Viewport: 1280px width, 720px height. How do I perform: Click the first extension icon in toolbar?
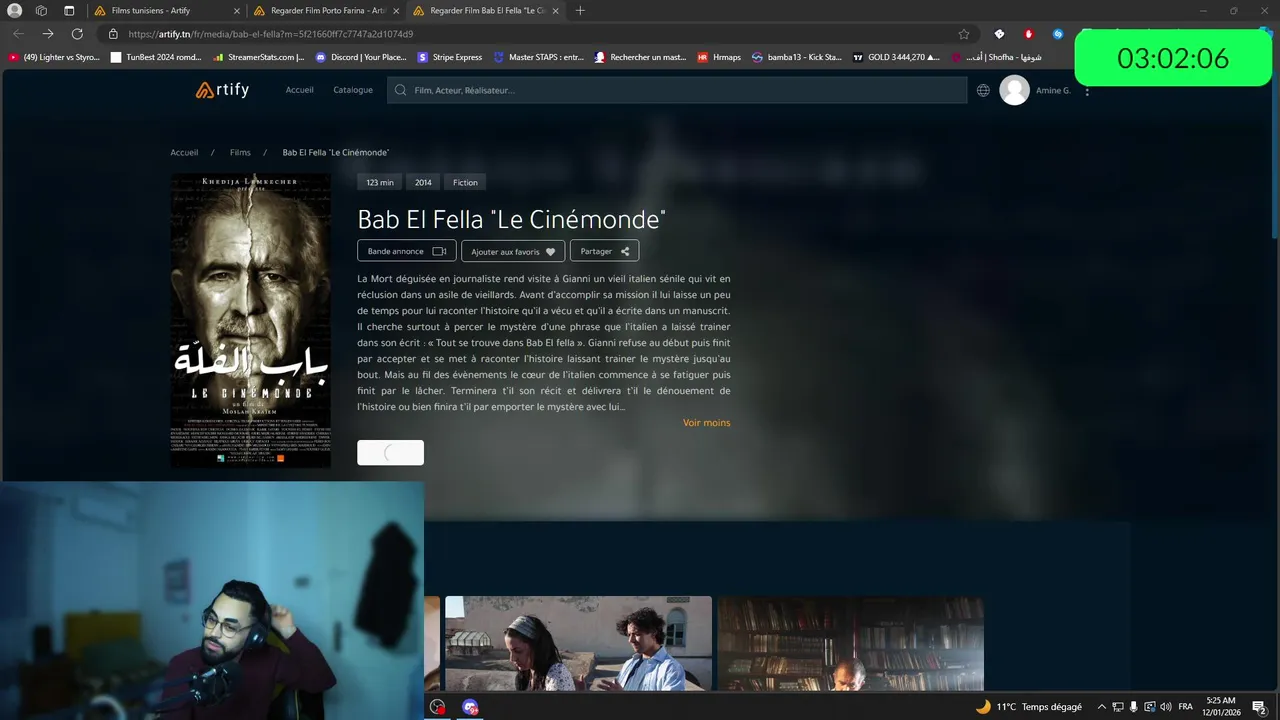click(x=998, y=33)
